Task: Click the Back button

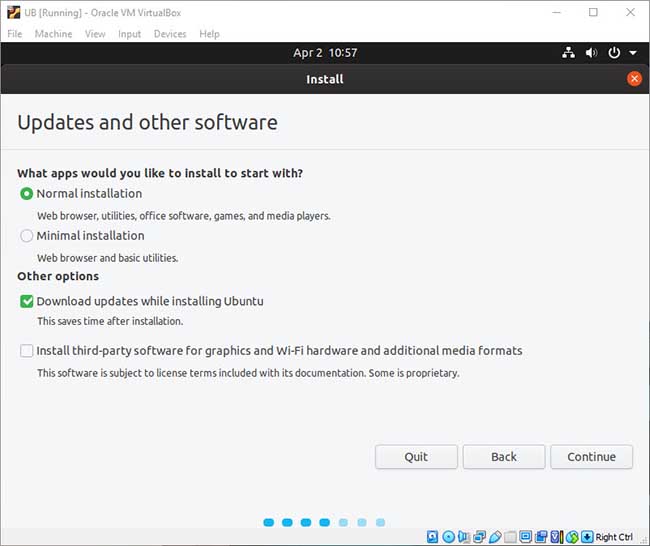Action: (504, 457)
